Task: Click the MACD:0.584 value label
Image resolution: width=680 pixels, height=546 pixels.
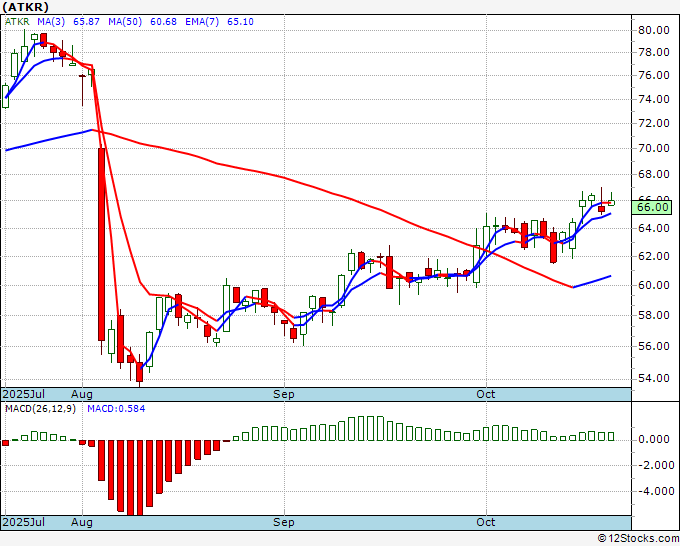Action: pos(116,409)
